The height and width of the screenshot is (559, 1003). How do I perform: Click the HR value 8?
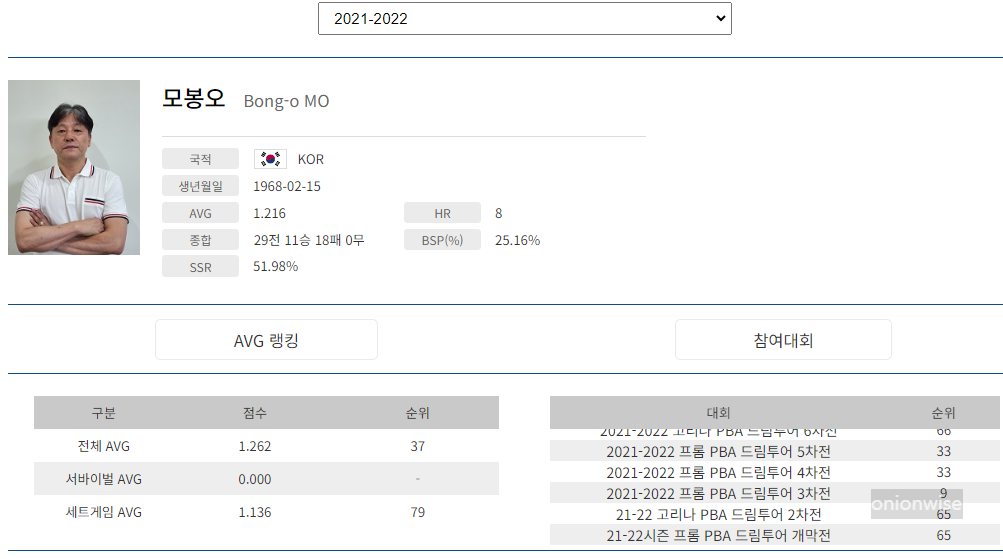point(498,213)
